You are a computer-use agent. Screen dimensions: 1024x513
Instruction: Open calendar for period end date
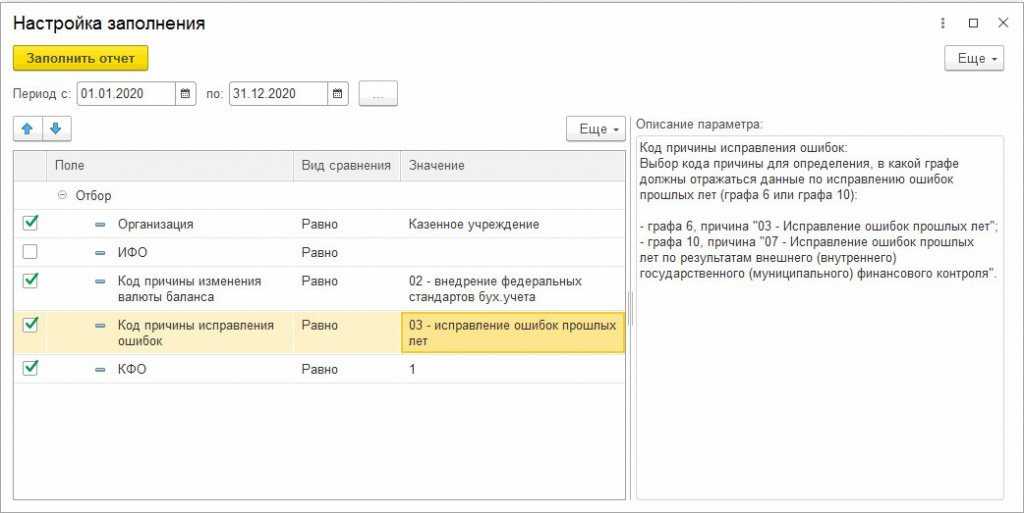pos(338,93)
